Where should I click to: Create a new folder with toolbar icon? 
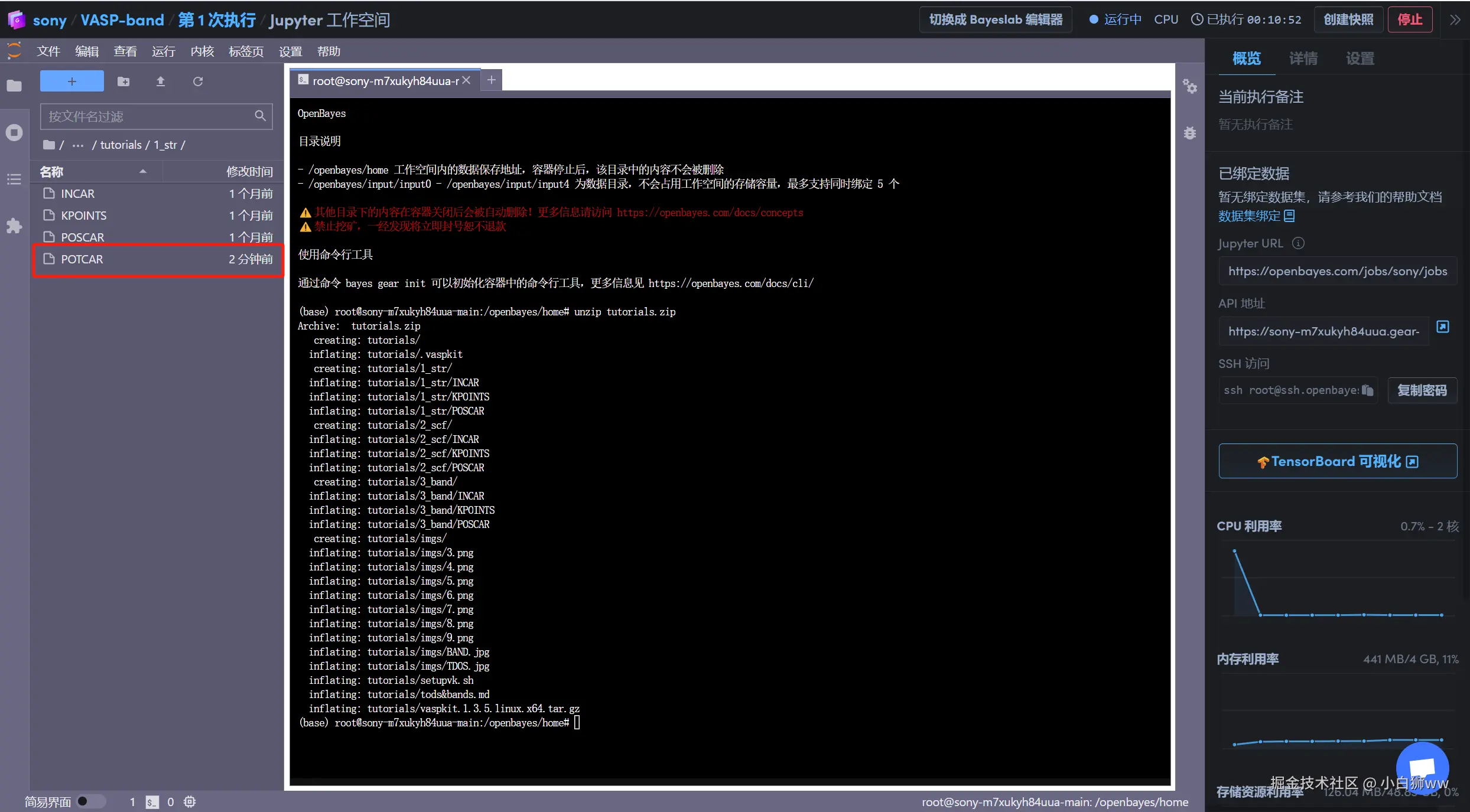(123, 81)
